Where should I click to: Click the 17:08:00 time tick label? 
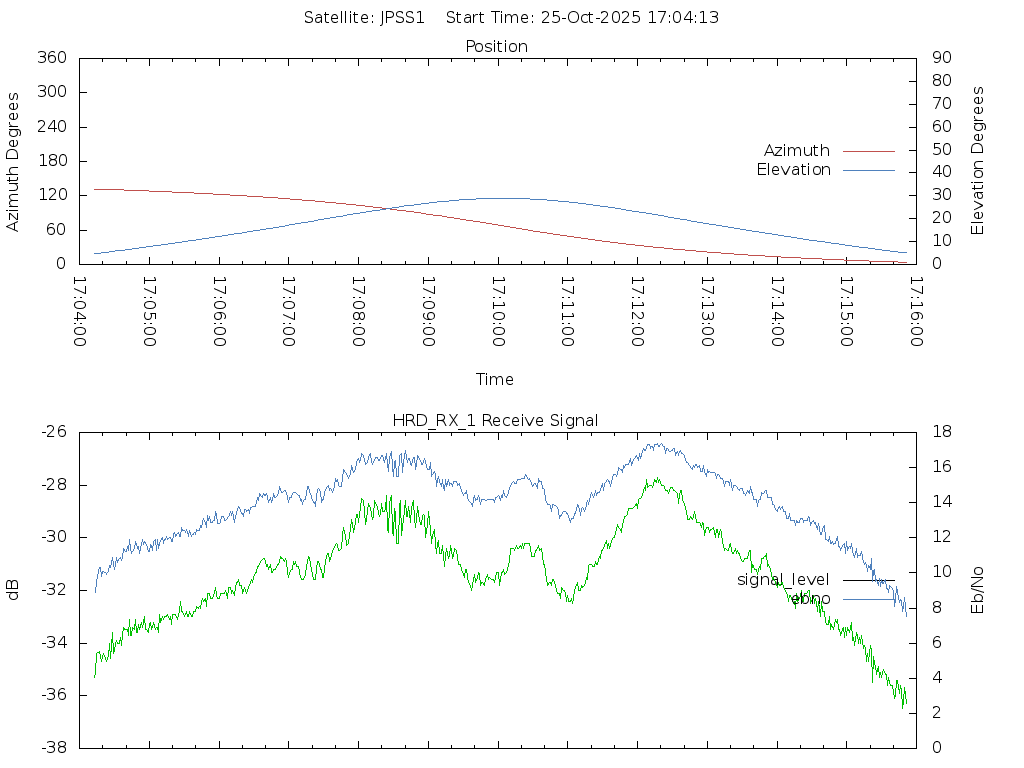coord(358,311)
